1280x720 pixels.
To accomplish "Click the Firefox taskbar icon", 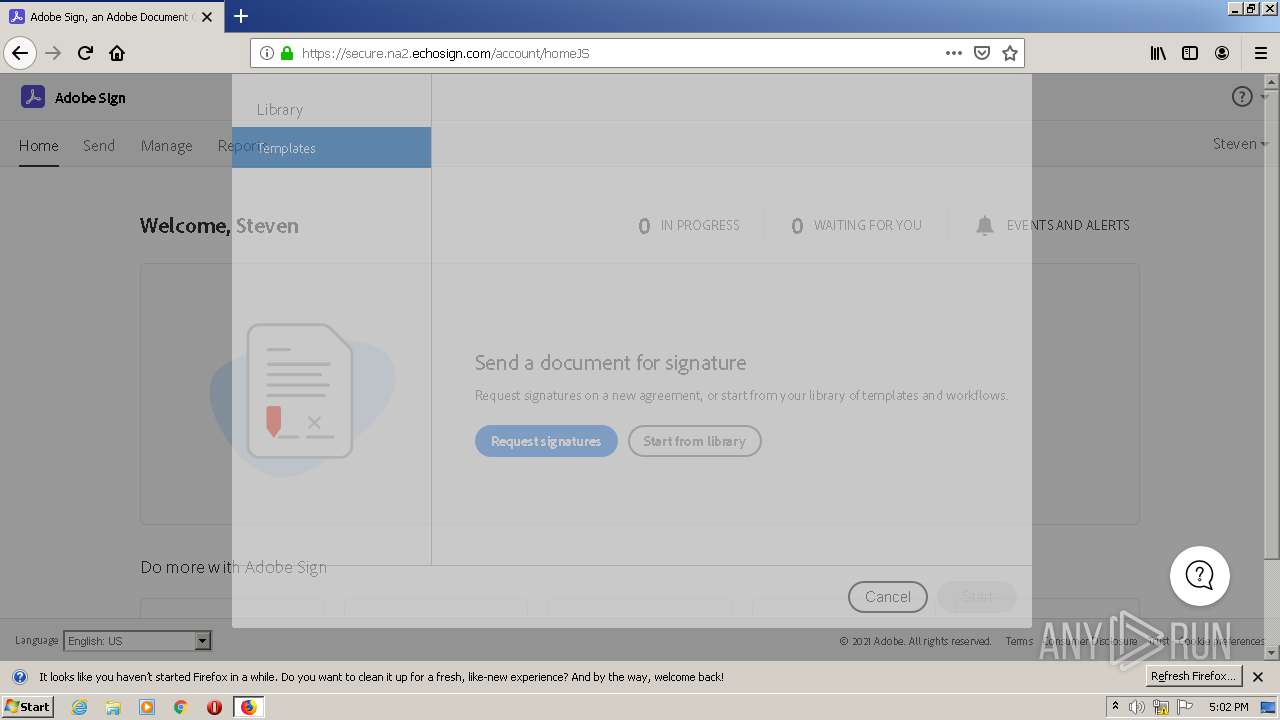I will coord(248,707).
